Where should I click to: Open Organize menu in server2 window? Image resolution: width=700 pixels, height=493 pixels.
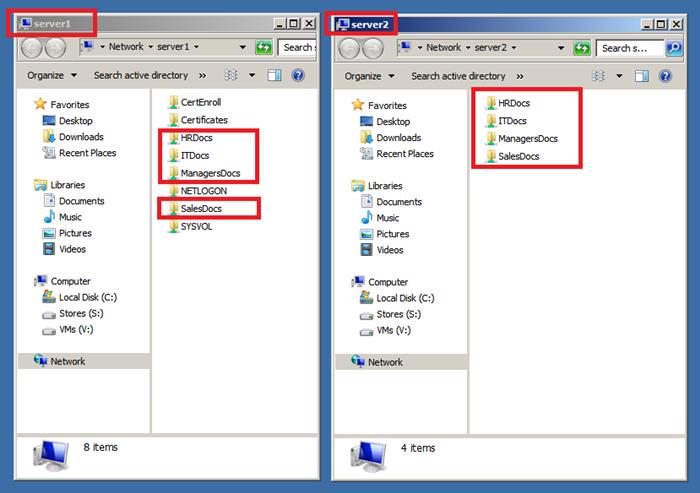click(369, 76)
